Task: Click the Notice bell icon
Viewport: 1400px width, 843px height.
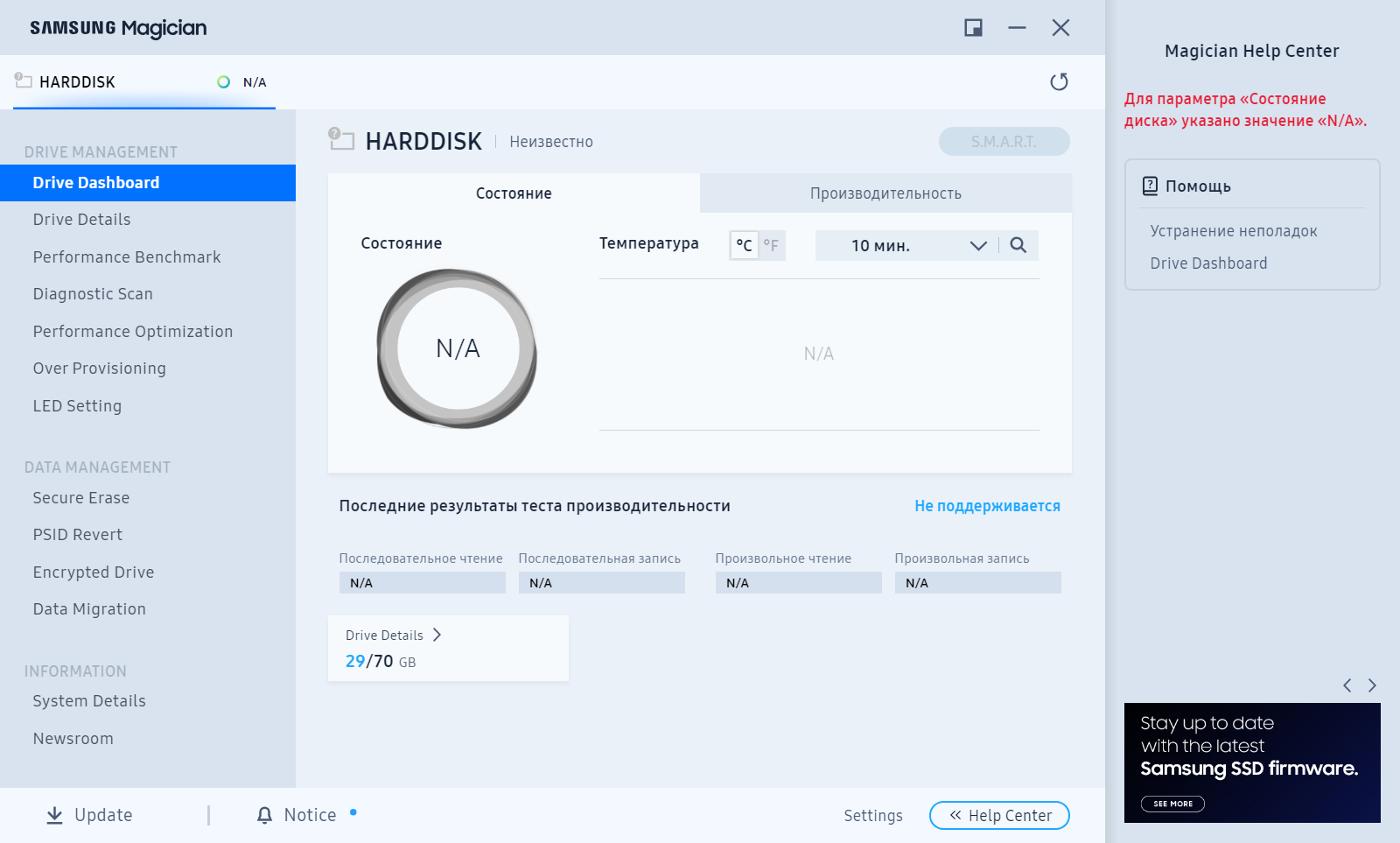Action: coord(264,815)
